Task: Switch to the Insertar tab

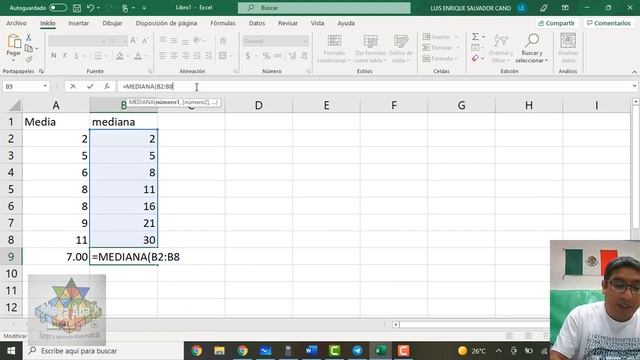Action: tap(78, 23)
